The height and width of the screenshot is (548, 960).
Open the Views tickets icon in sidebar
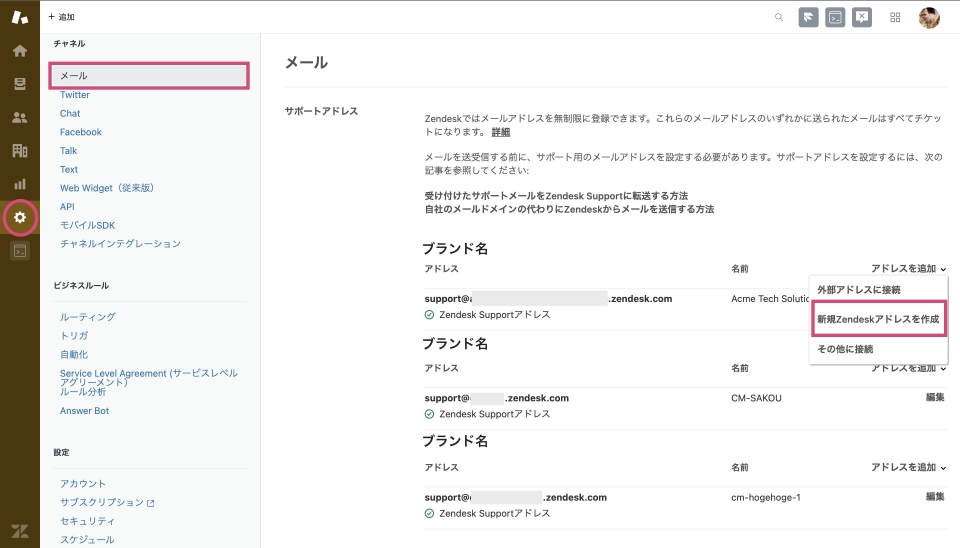pos(20,84)
